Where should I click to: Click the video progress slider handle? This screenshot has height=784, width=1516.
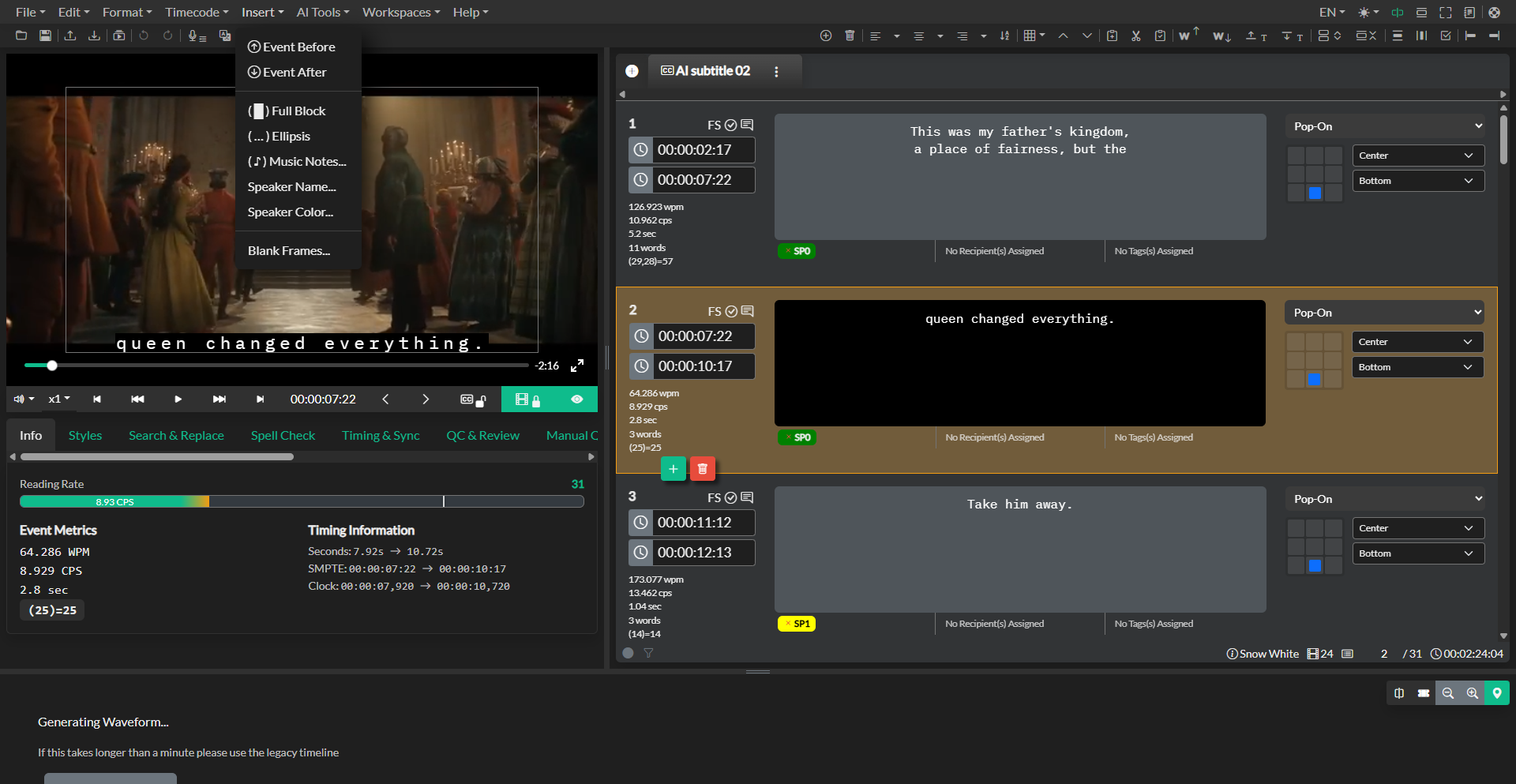click(52, 366)
